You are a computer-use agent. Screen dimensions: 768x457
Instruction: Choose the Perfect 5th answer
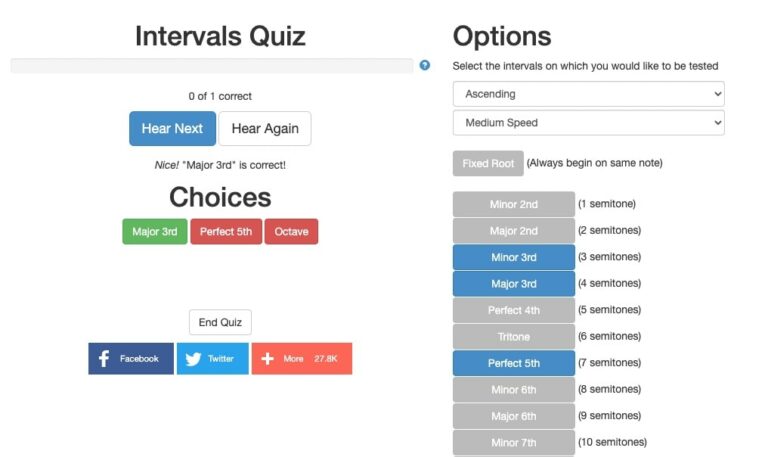226,232
